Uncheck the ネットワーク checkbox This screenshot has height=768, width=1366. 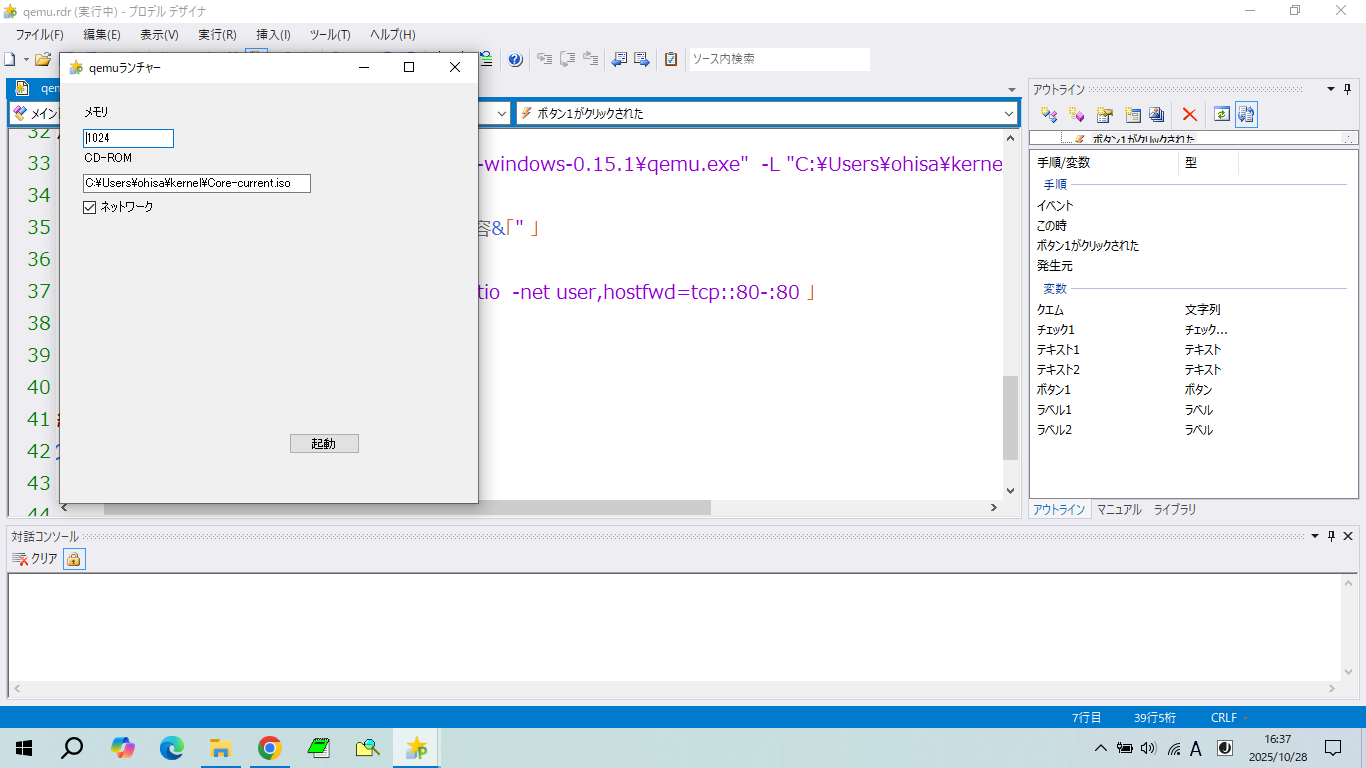tap(90, 207)
